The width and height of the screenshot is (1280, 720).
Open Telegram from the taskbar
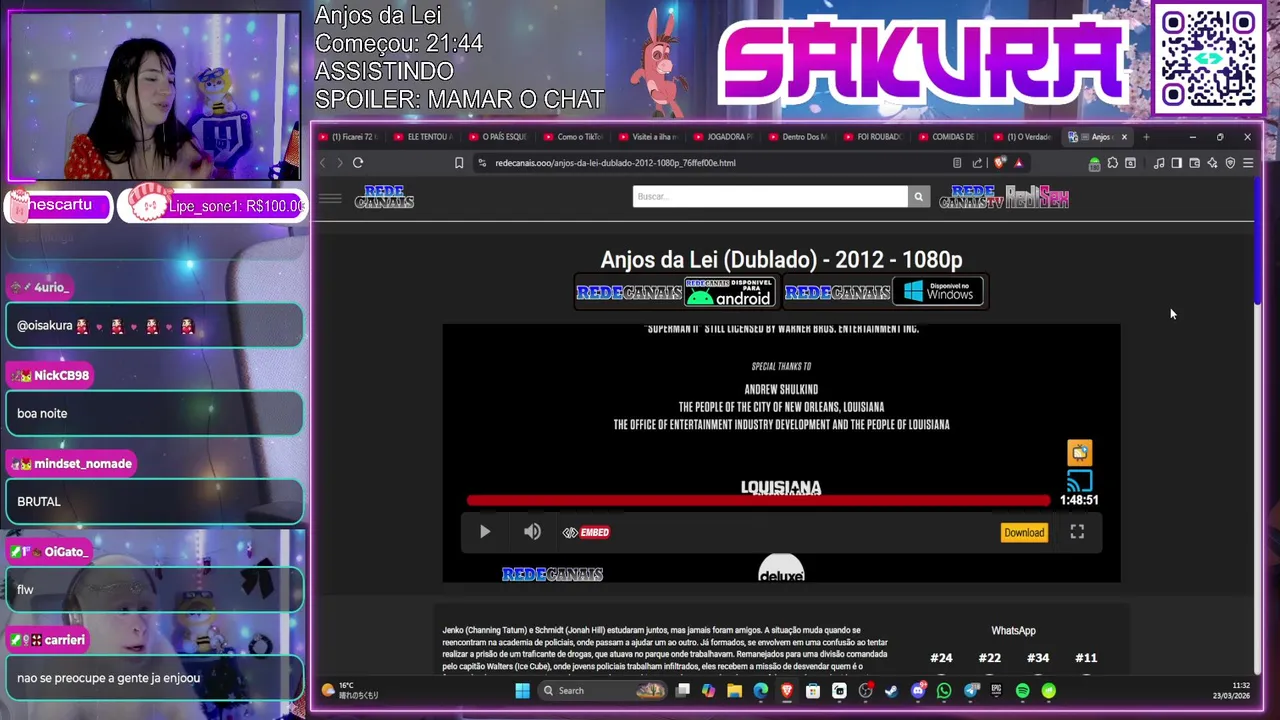pos(971,690)
